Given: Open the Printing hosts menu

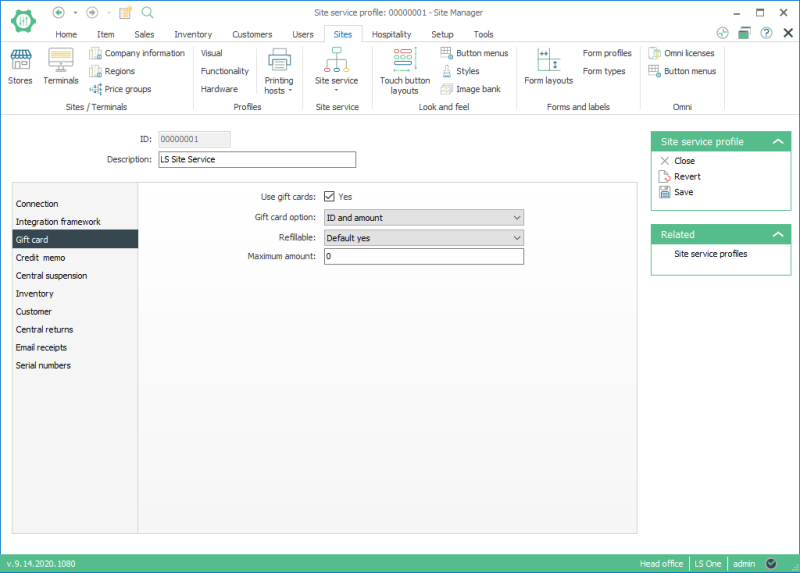Looking at the screenshot, I should [x=279, y=71].
